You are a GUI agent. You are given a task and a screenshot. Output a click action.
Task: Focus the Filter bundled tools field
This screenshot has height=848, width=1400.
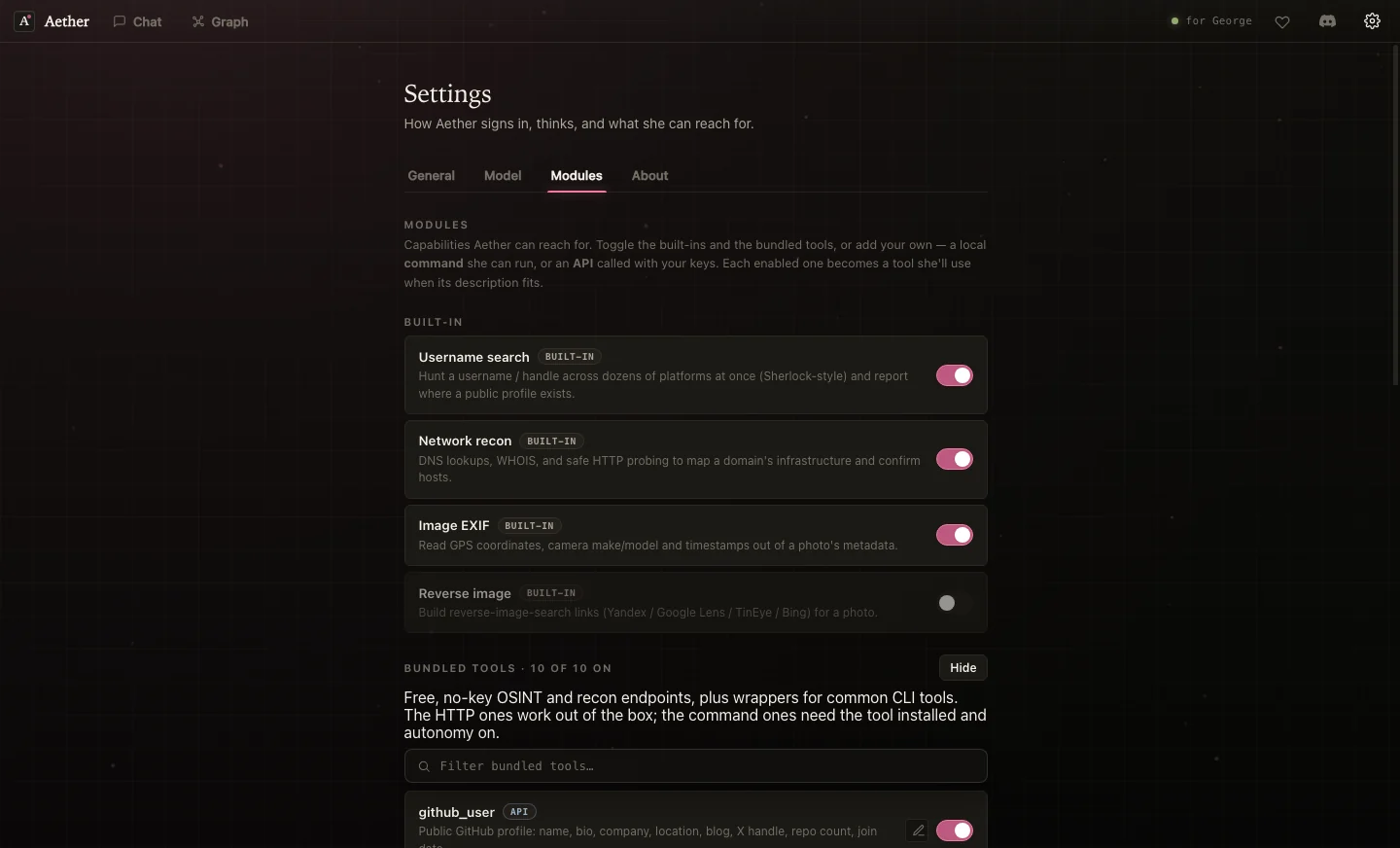[x=696, y=766]
